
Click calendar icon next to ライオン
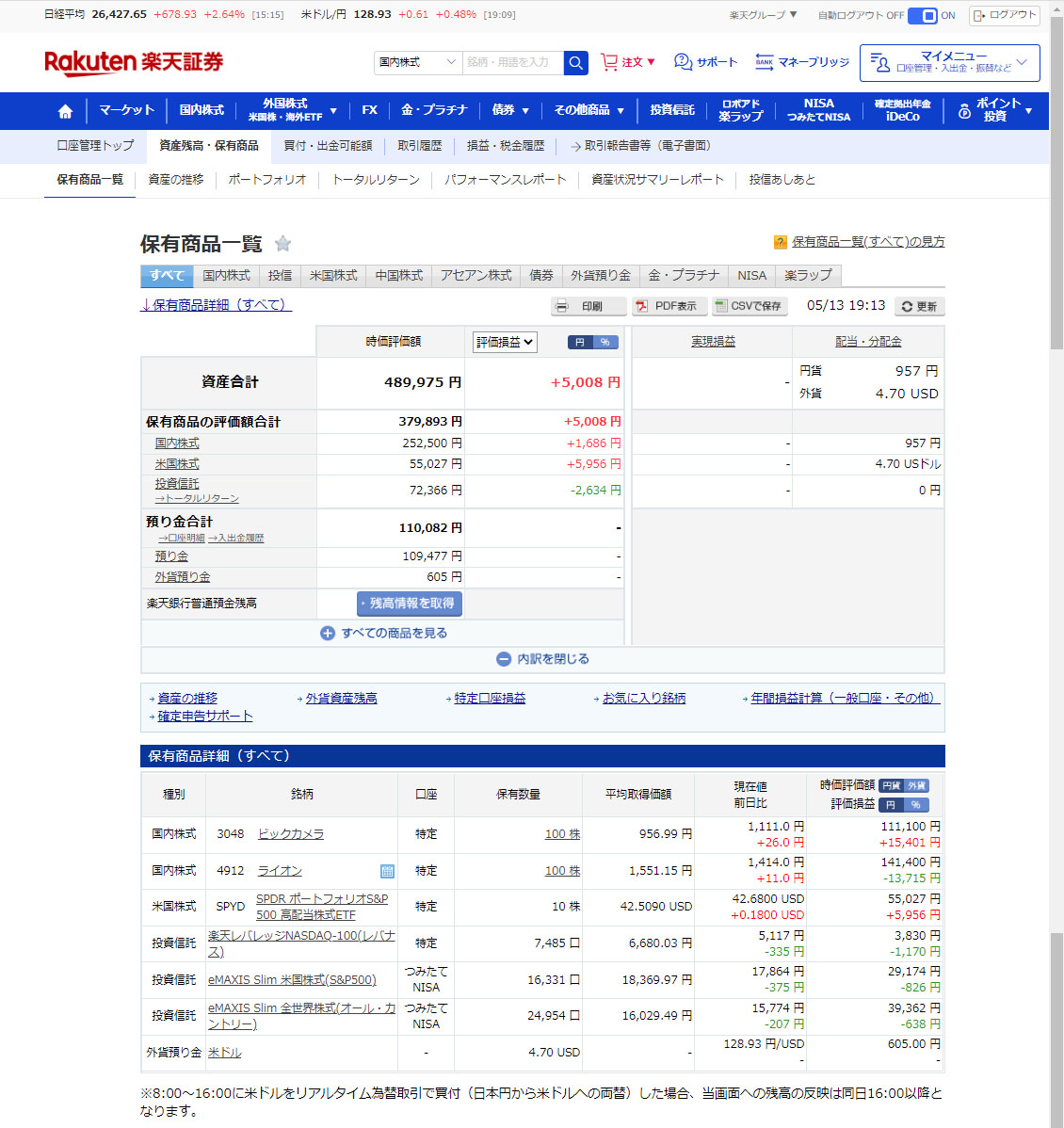[387, 871]
